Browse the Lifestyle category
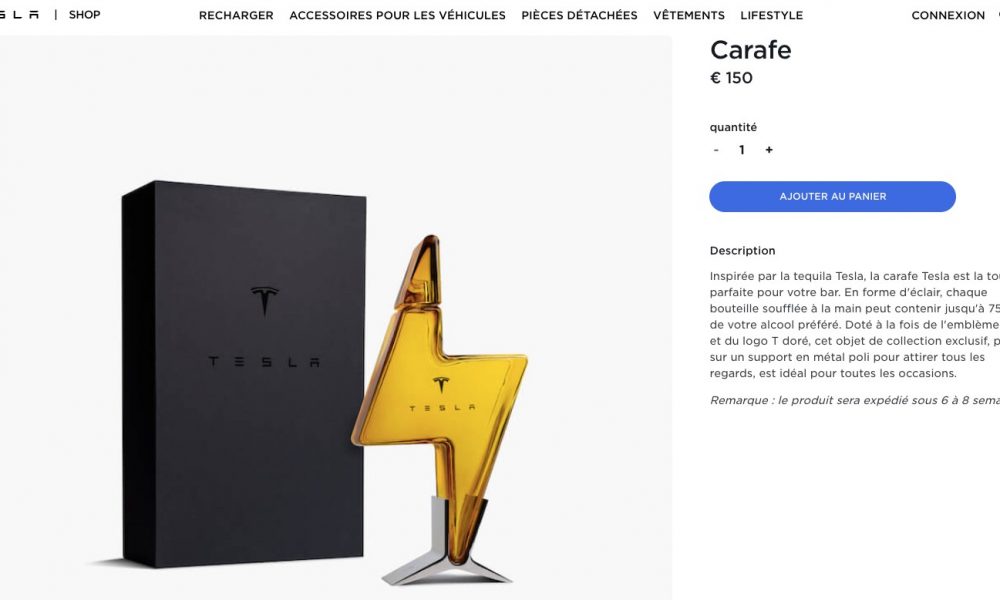 772,15
